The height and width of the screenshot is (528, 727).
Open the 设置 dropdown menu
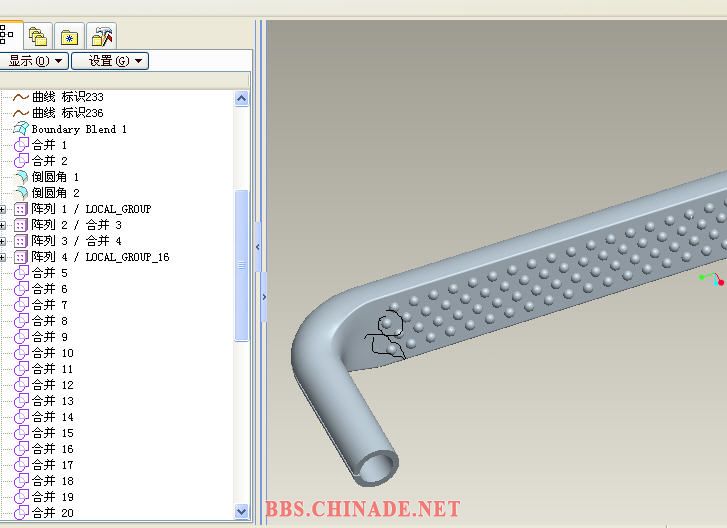point(109,61)
